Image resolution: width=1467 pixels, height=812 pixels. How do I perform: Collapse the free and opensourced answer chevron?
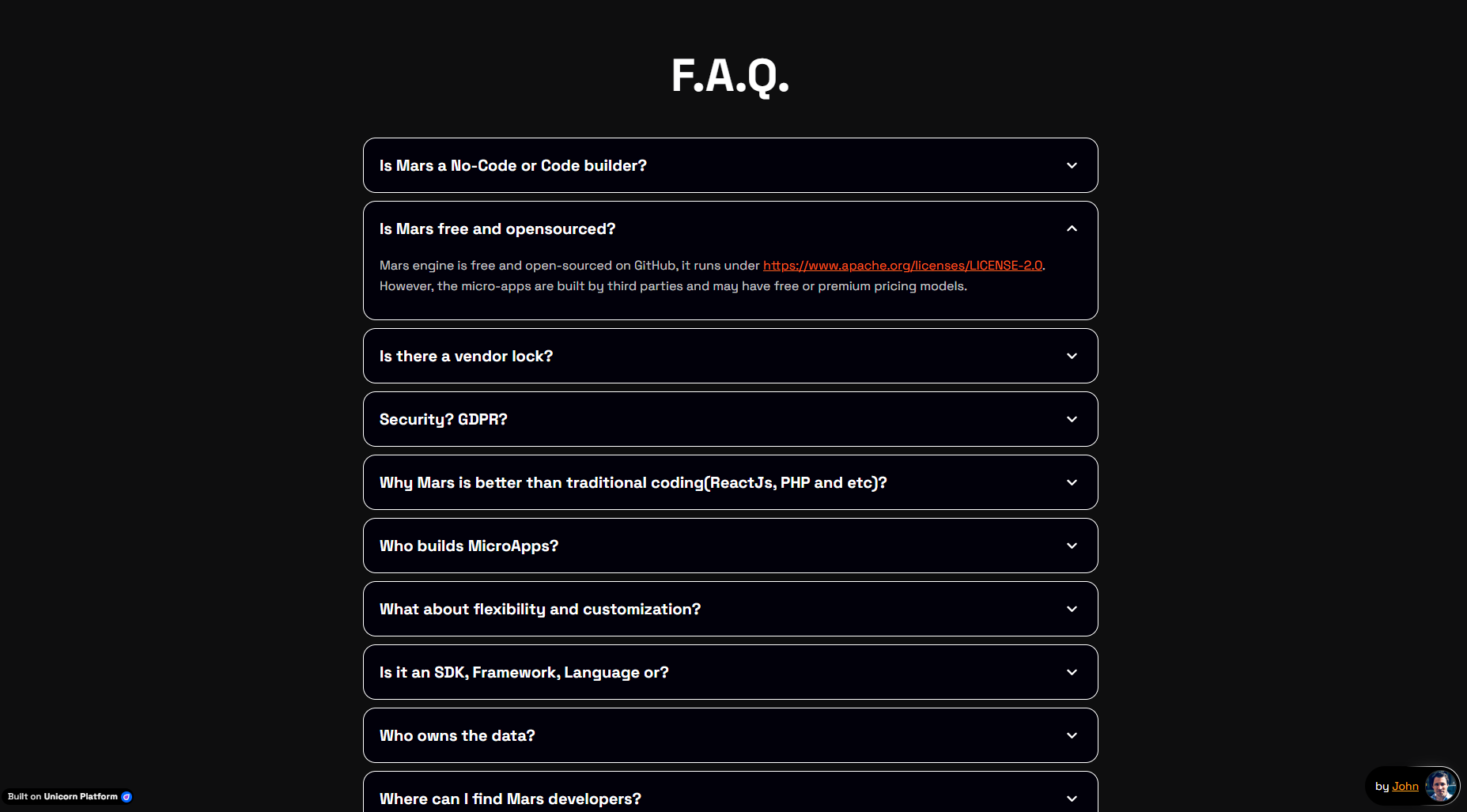coord(1072,229)
